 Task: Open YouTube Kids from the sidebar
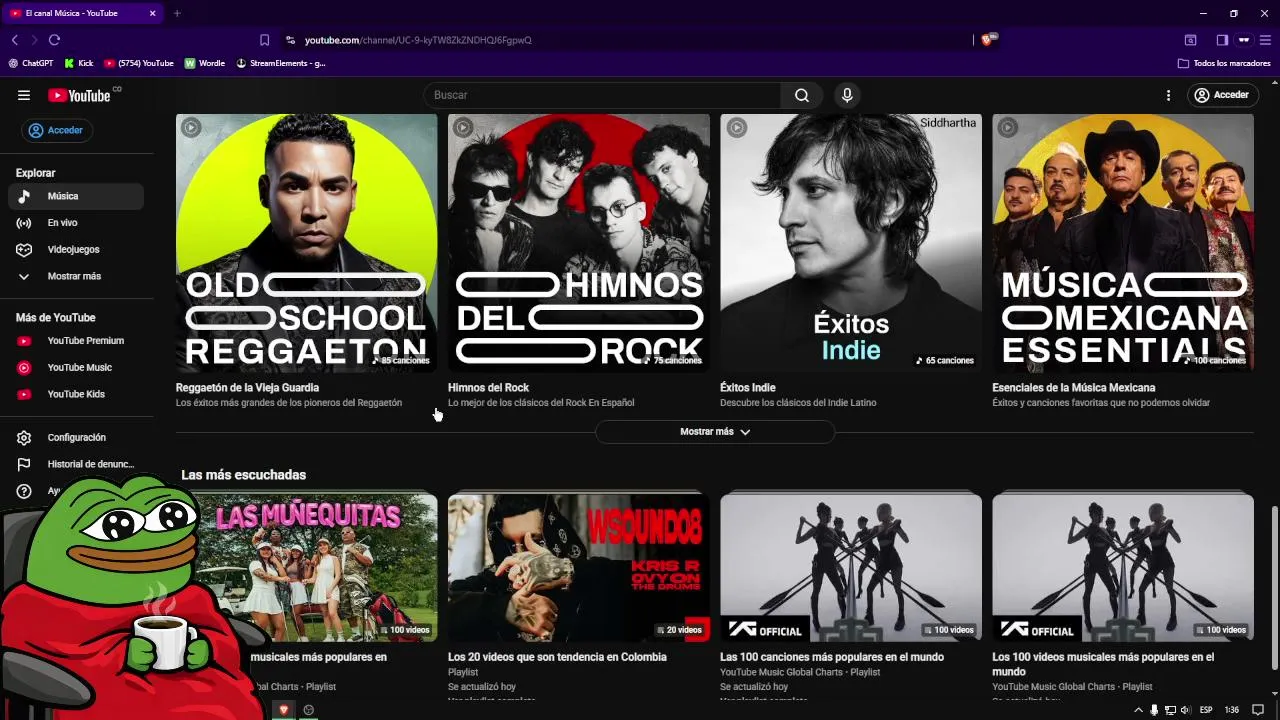[75, 394]
